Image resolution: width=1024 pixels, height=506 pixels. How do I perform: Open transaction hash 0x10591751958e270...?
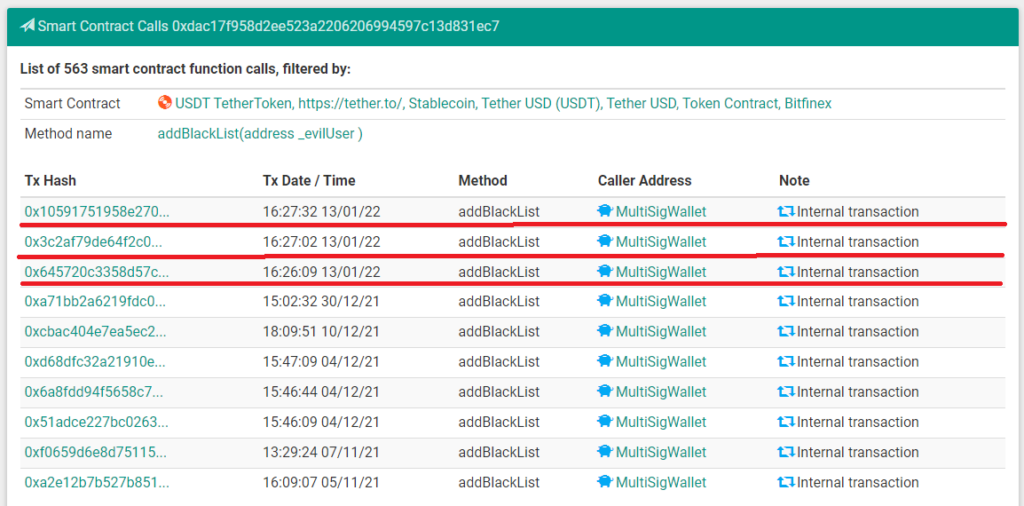pos(97,212)
